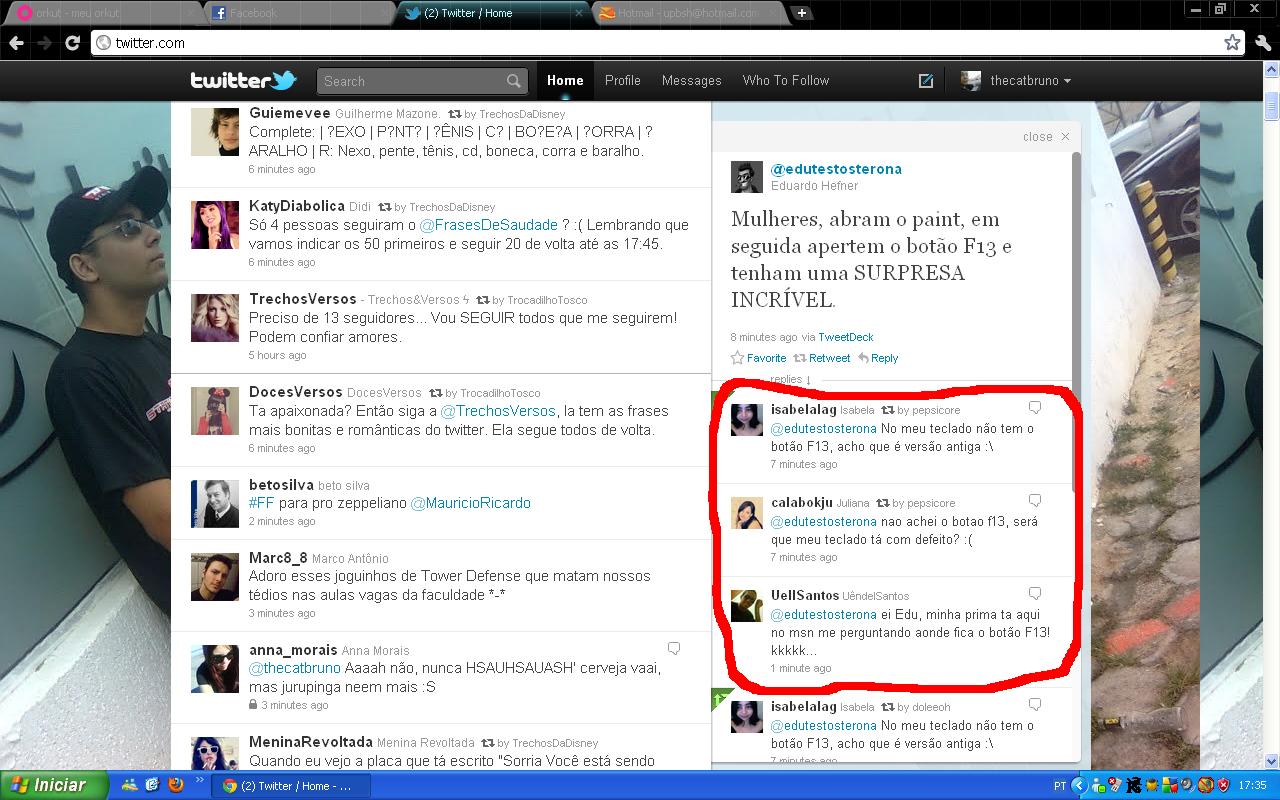The height and width of the screenshot is (800, 1280).
Task: Open Eduardo Hefner's avatar in panel
Action: click(x=747, y=177)
